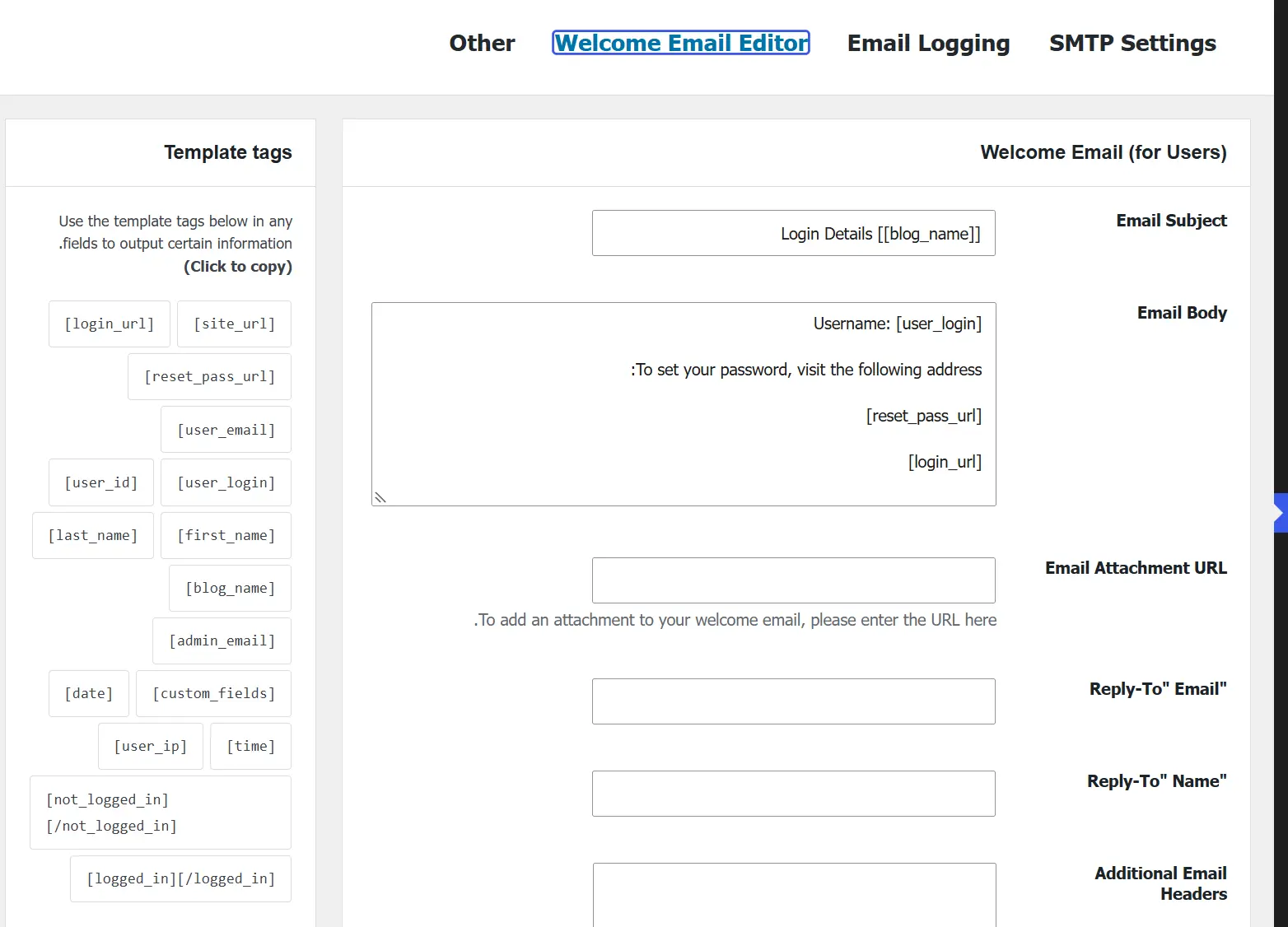Select the Welcome Email Editor tab
The height and width of the screenshot is (927, 1288).
(681, 43)
